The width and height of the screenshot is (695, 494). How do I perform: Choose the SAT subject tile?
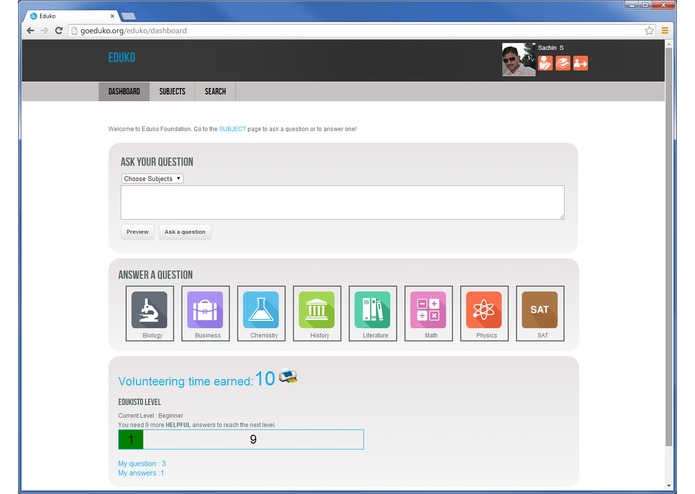(540, 313)
